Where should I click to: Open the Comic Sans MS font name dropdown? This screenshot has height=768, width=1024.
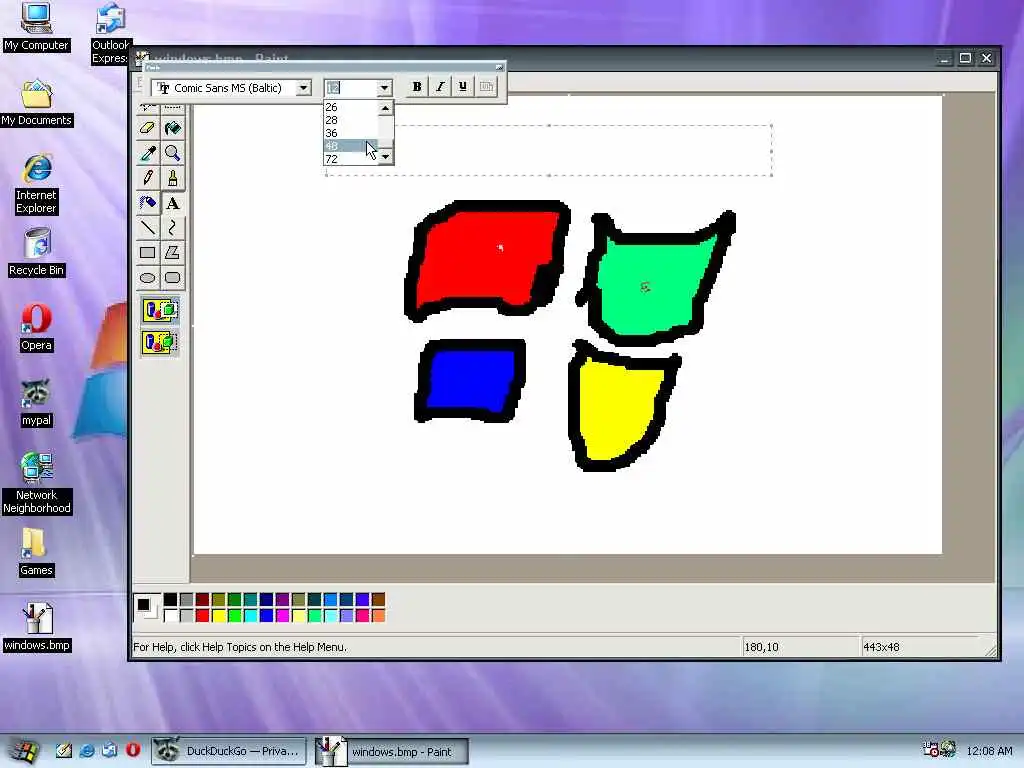coord(304,88)
